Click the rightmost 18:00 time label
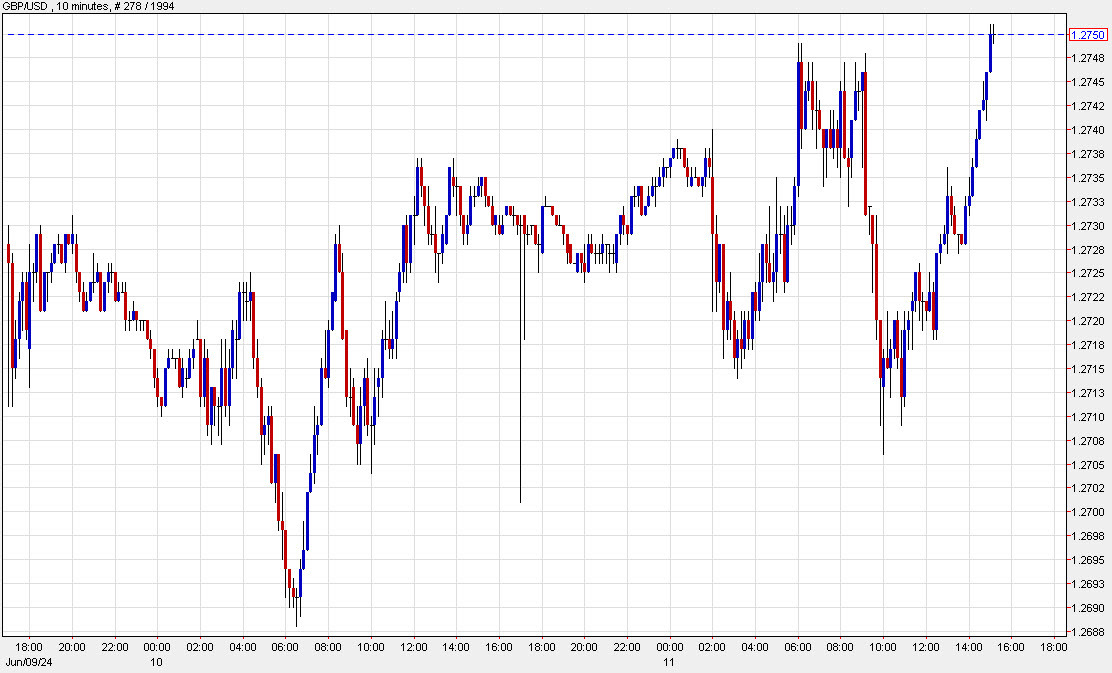 point(1053,646)
